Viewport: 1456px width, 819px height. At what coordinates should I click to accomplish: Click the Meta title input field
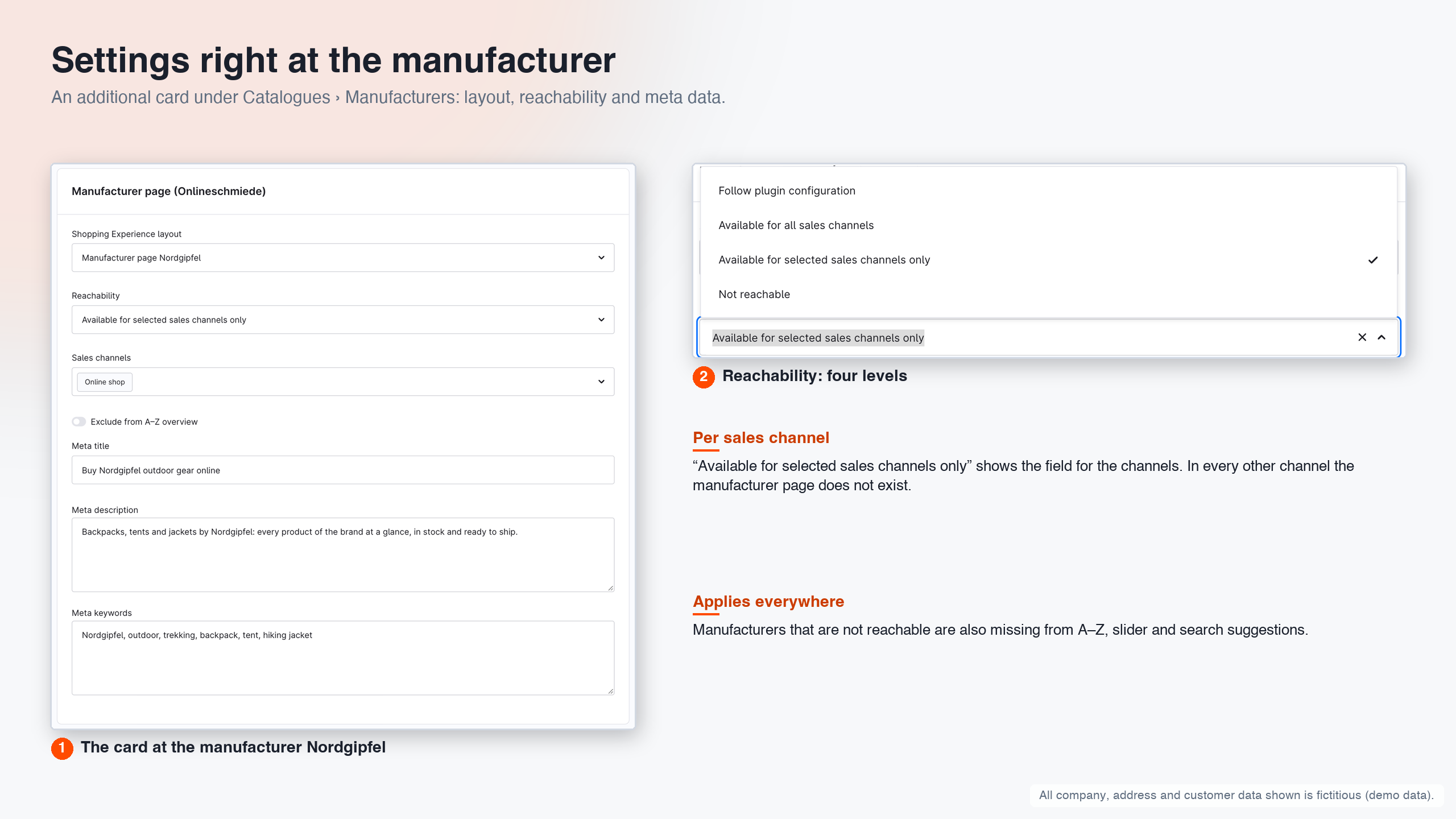343,470
